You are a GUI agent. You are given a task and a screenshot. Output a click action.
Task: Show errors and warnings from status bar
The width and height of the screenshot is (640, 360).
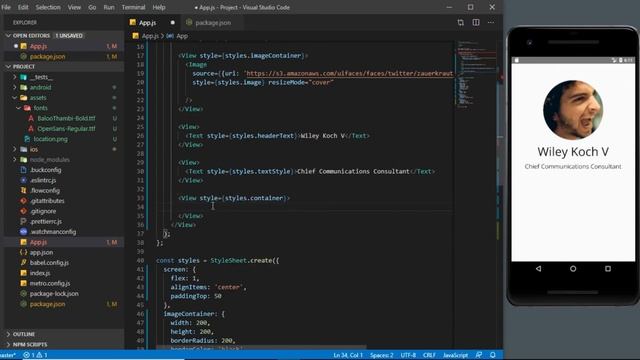[35, 355]
